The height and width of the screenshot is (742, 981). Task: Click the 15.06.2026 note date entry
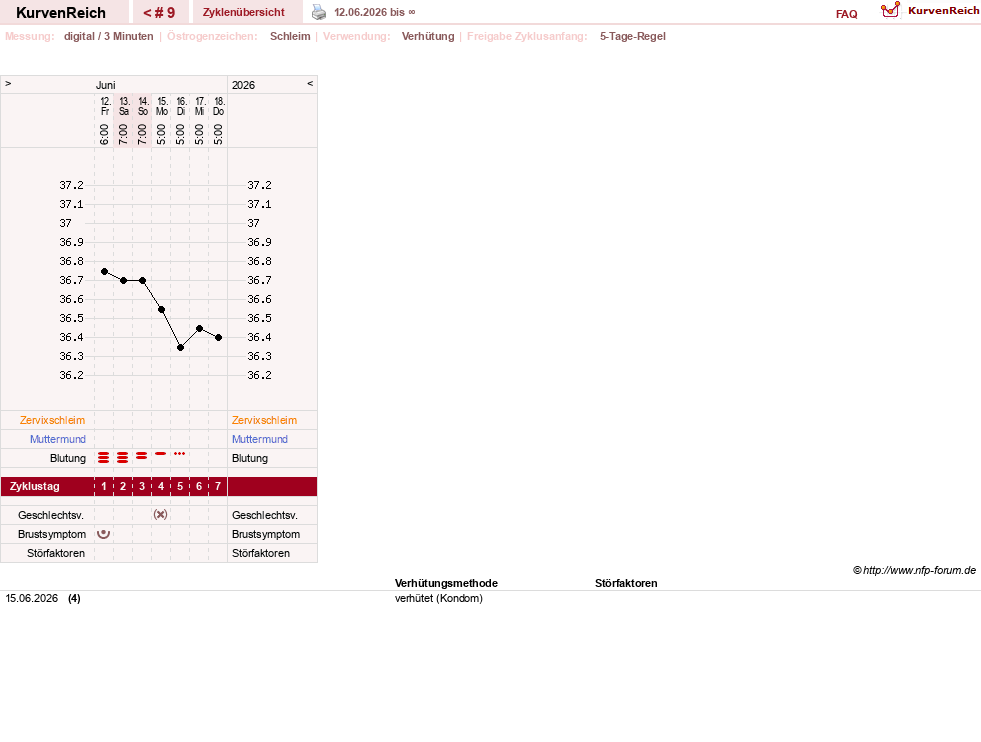(32, 598)
